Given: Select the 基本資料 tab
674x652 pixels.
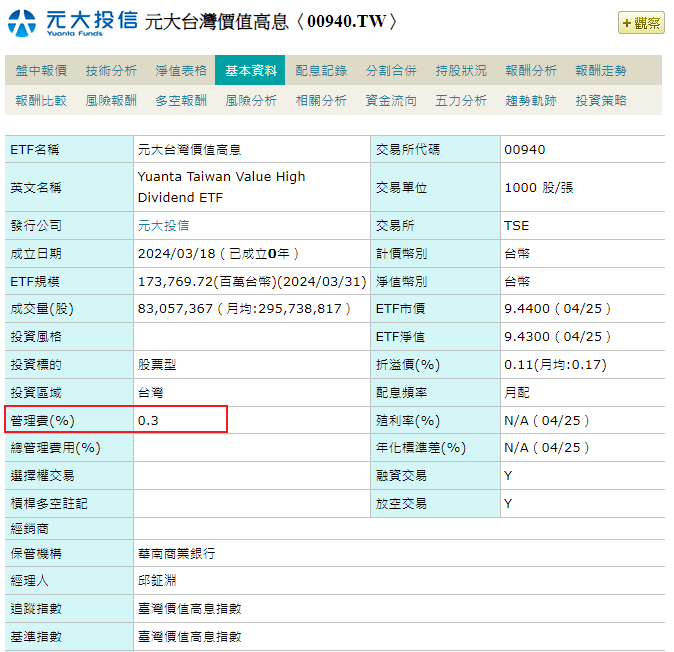Looking at the screenshot, I should 250,70.
